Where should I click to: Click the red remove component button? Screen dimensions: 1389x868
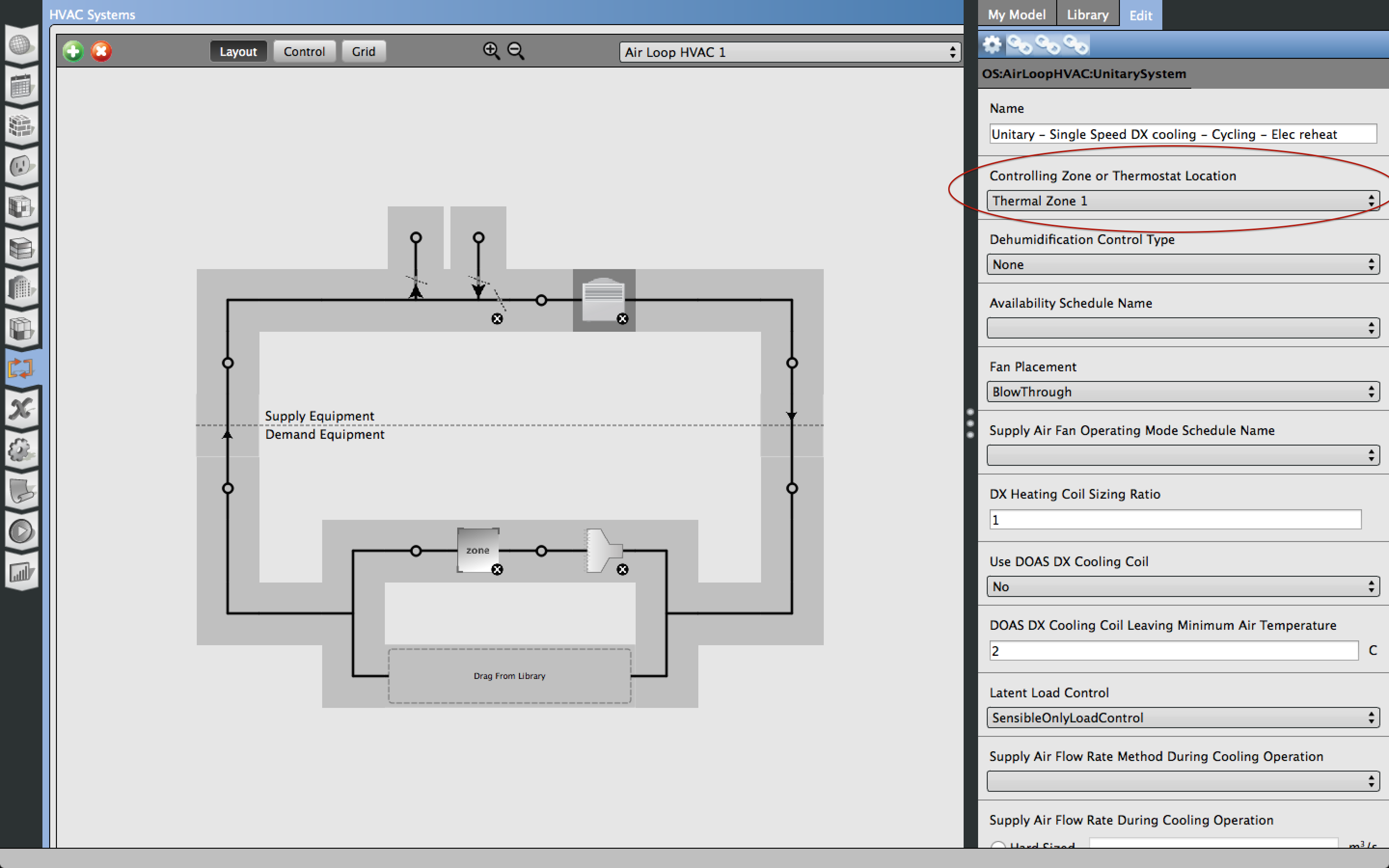[100, 52]
